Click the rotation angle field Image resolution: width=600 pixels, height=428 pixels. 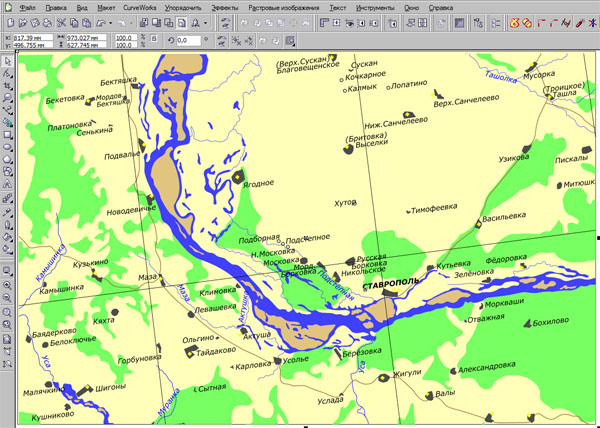coord(187,41)
